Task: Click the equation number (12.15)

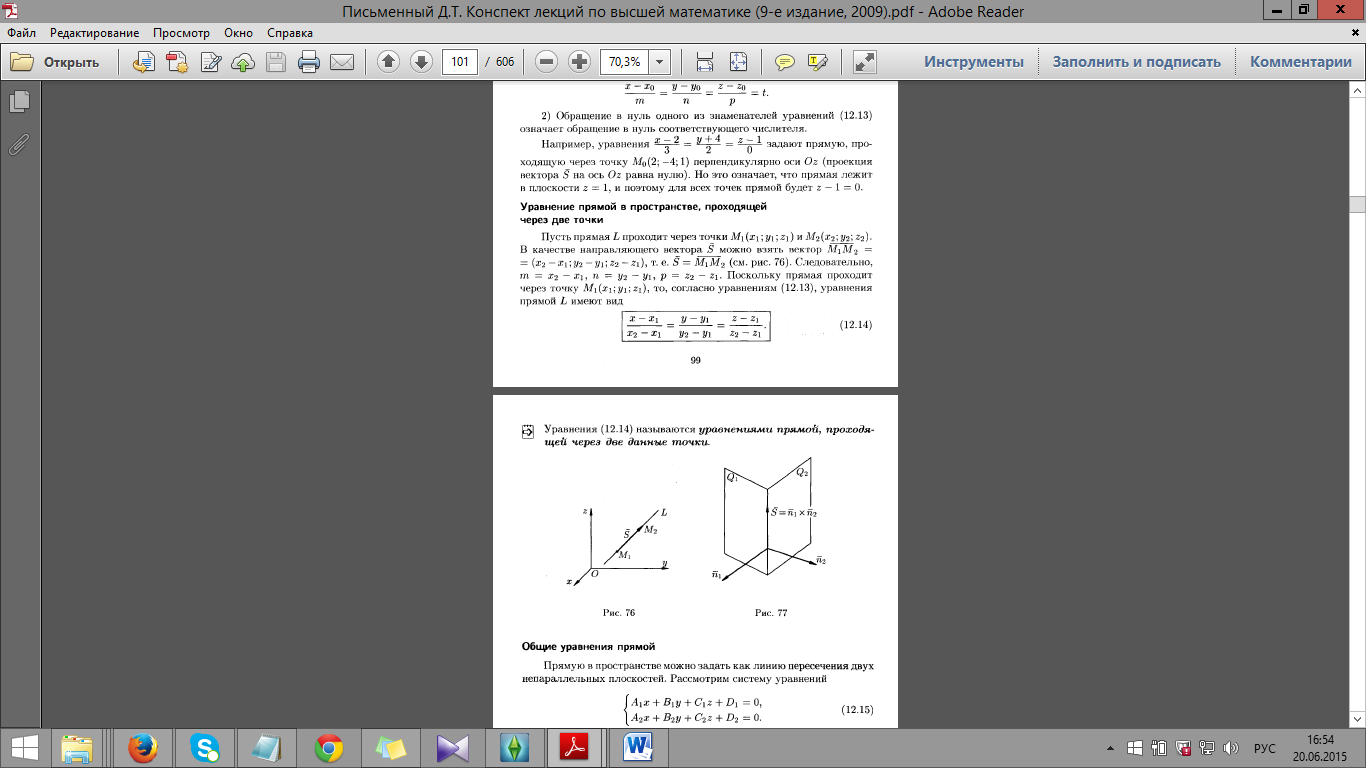Action: click(856, 710)
